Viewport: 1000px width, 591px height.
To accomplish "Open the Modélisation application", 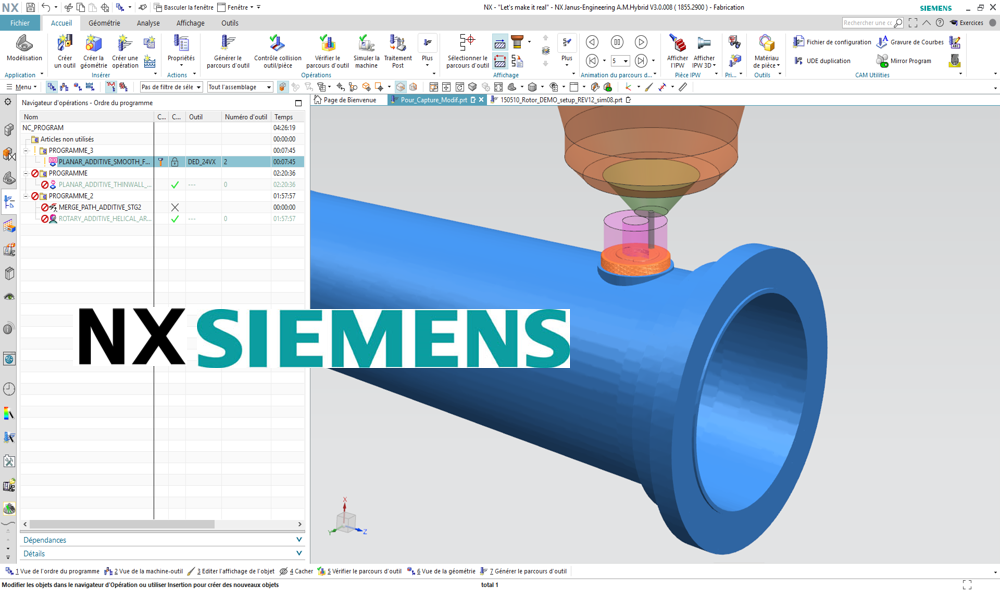I will tap(24, 50).
